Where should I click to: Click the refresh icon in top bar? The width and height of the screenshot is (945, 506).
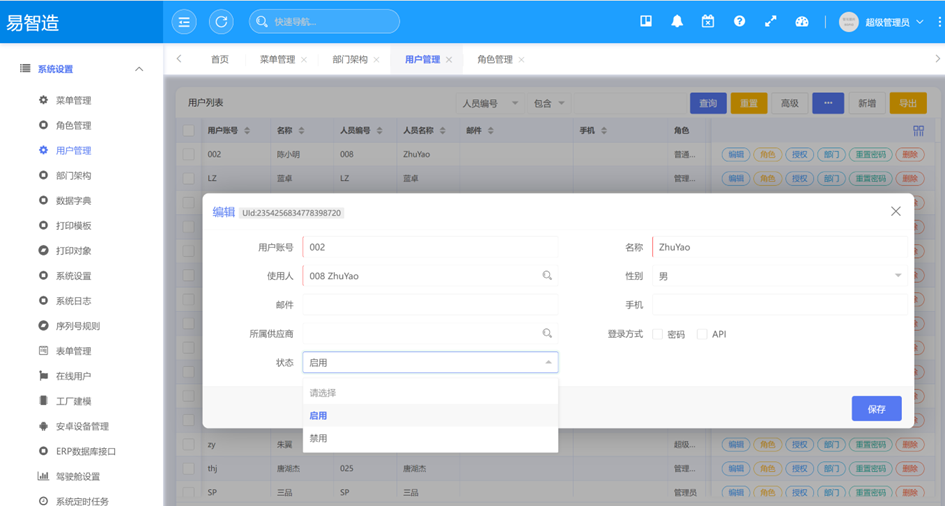[x=221, y=21]
